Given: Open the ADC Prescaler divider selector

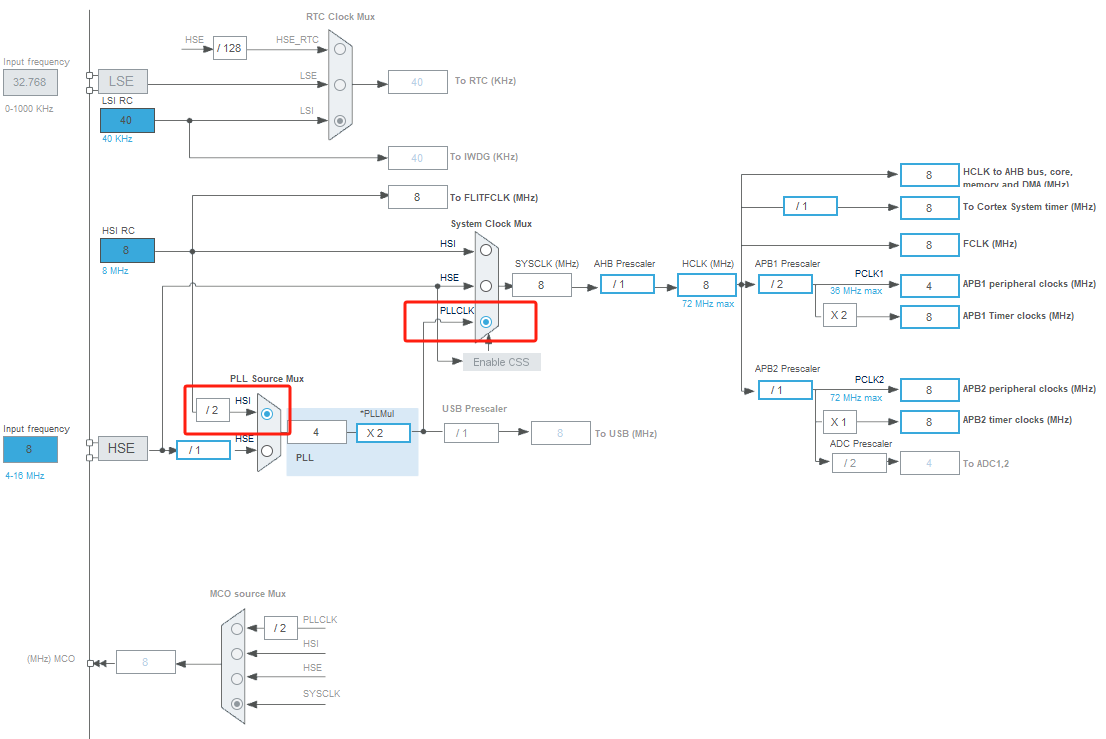Looking at the screenshot, I should pyautogui.click(x=860, y=462).
